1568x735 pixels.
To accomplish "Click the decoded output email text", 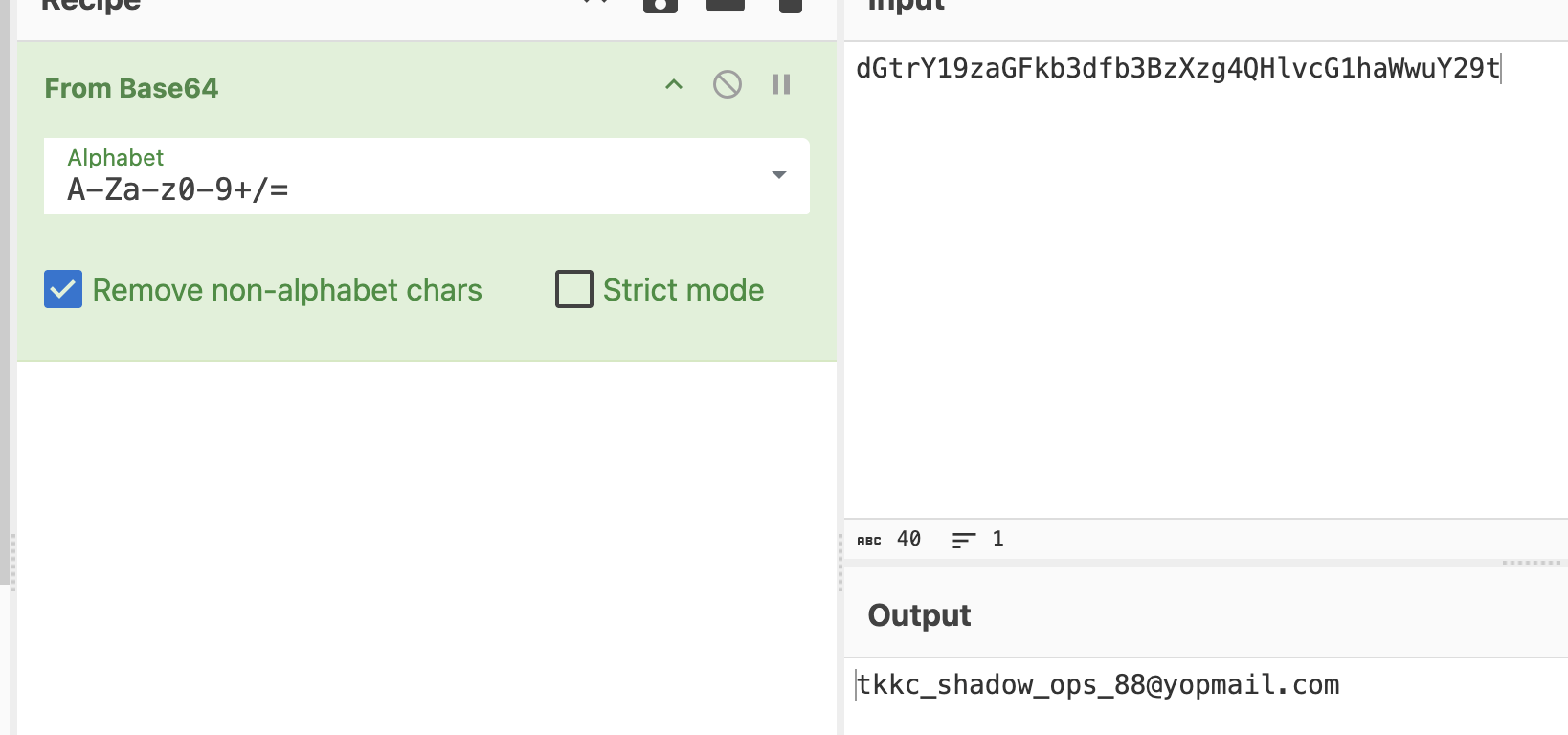I will [1098, 685].
